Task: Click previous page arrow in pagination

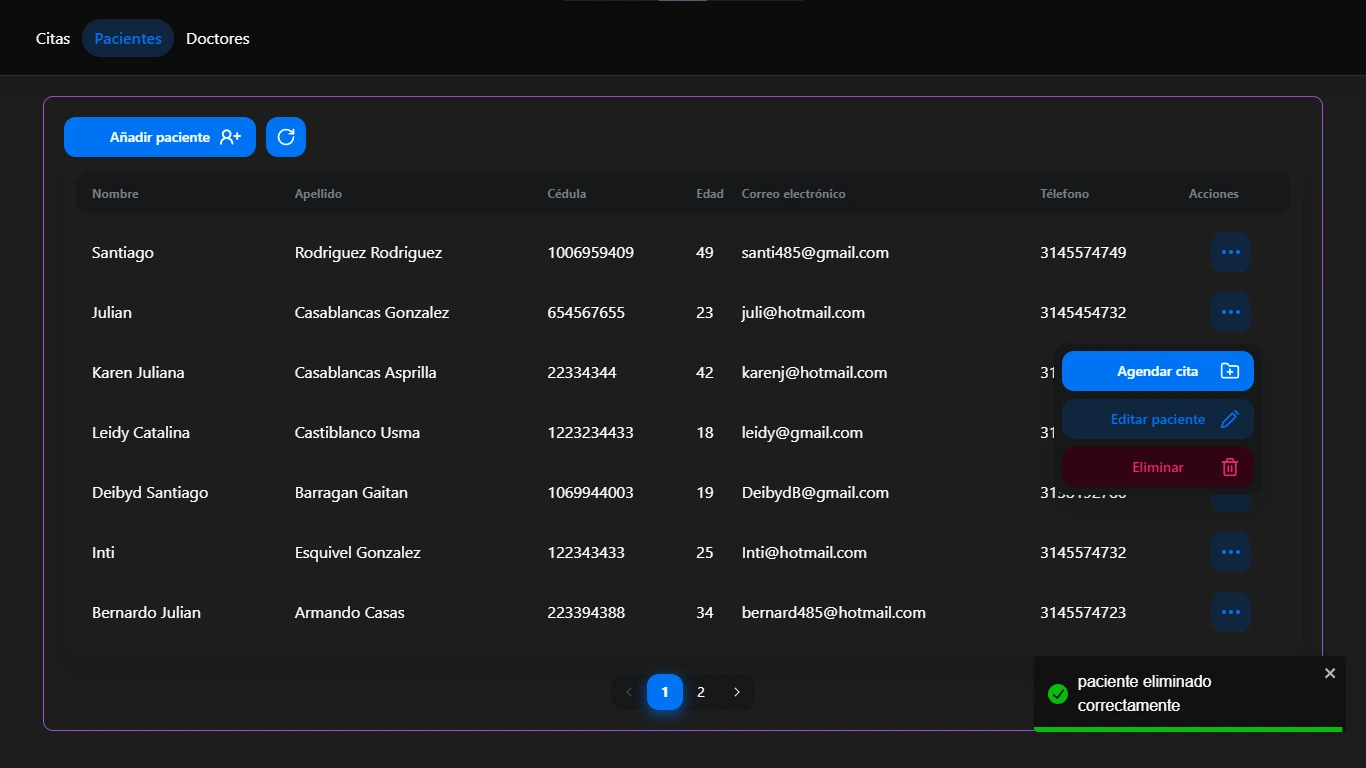Action: 629,692
